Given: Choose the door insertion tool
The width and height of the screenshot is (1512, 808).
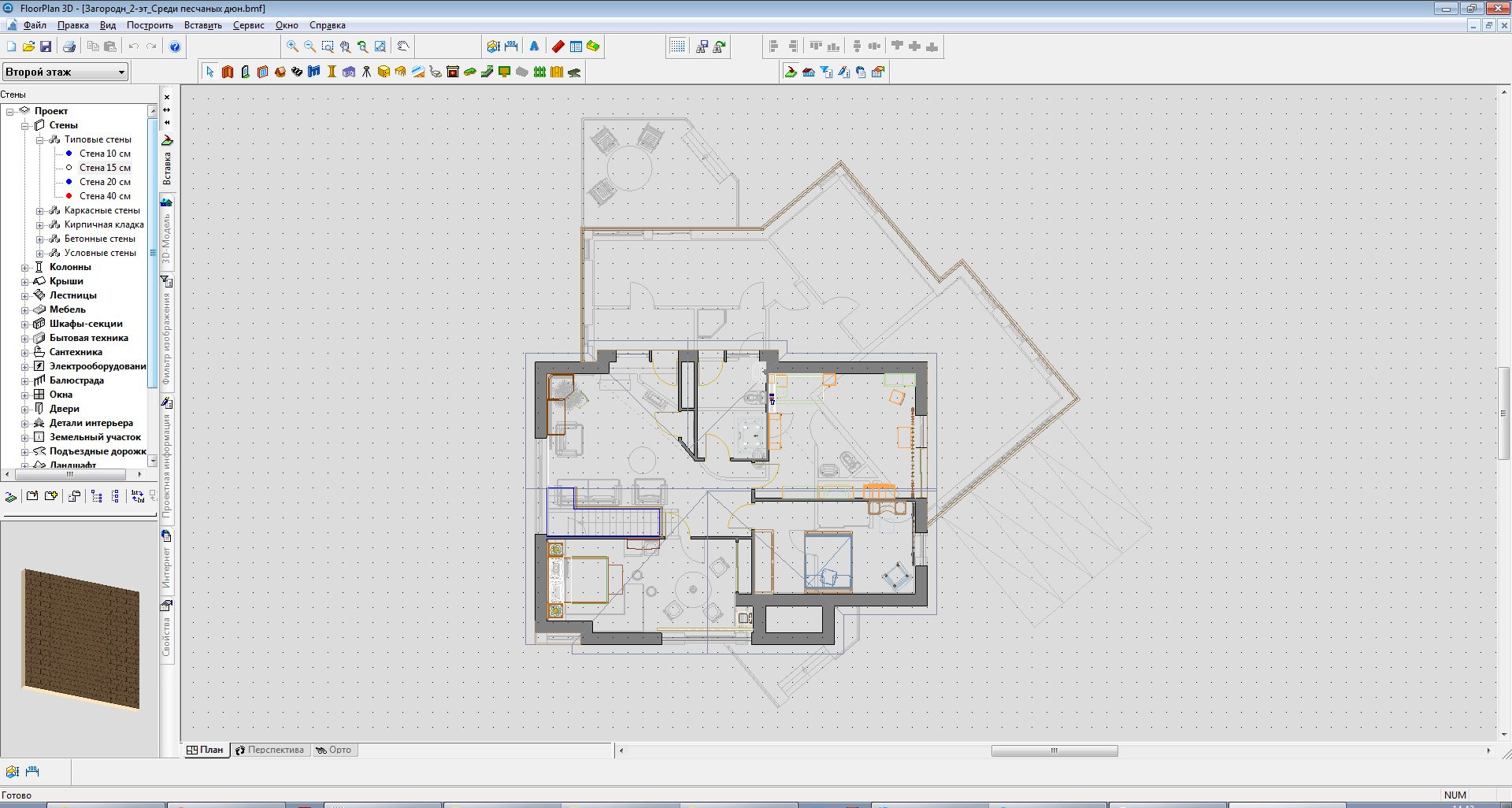Looking at the screenshot, I should click(x=245, y=72).
